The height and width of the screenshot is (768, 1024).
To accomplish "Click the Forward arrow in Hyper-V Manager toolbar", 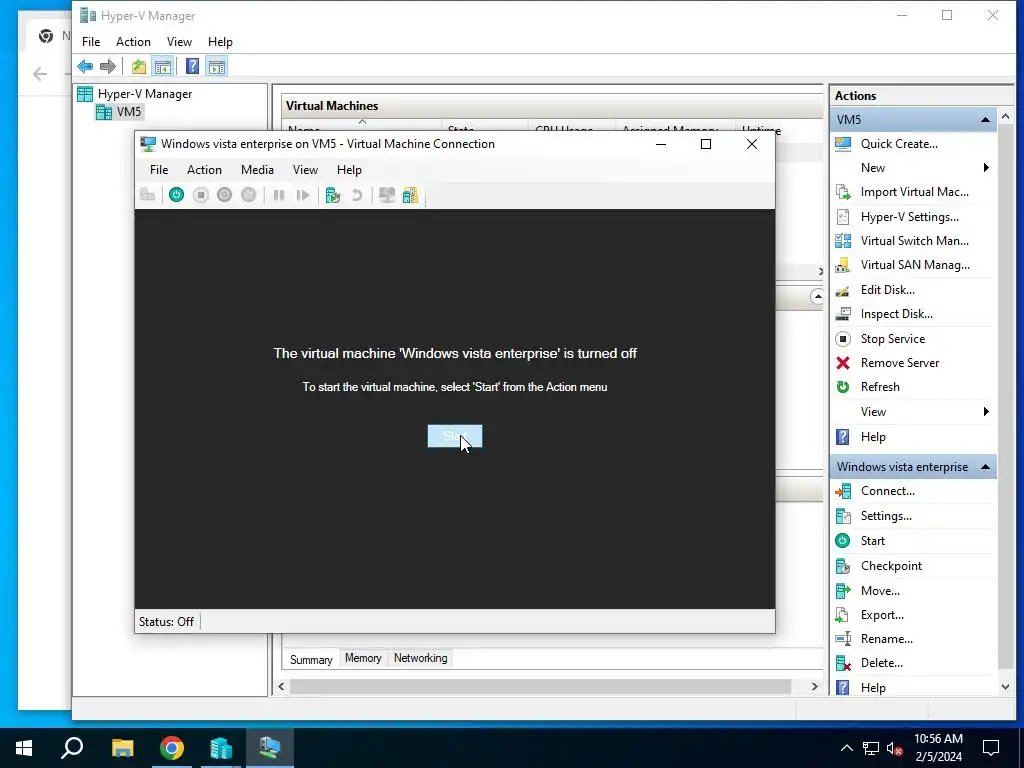I will point(108,66).
